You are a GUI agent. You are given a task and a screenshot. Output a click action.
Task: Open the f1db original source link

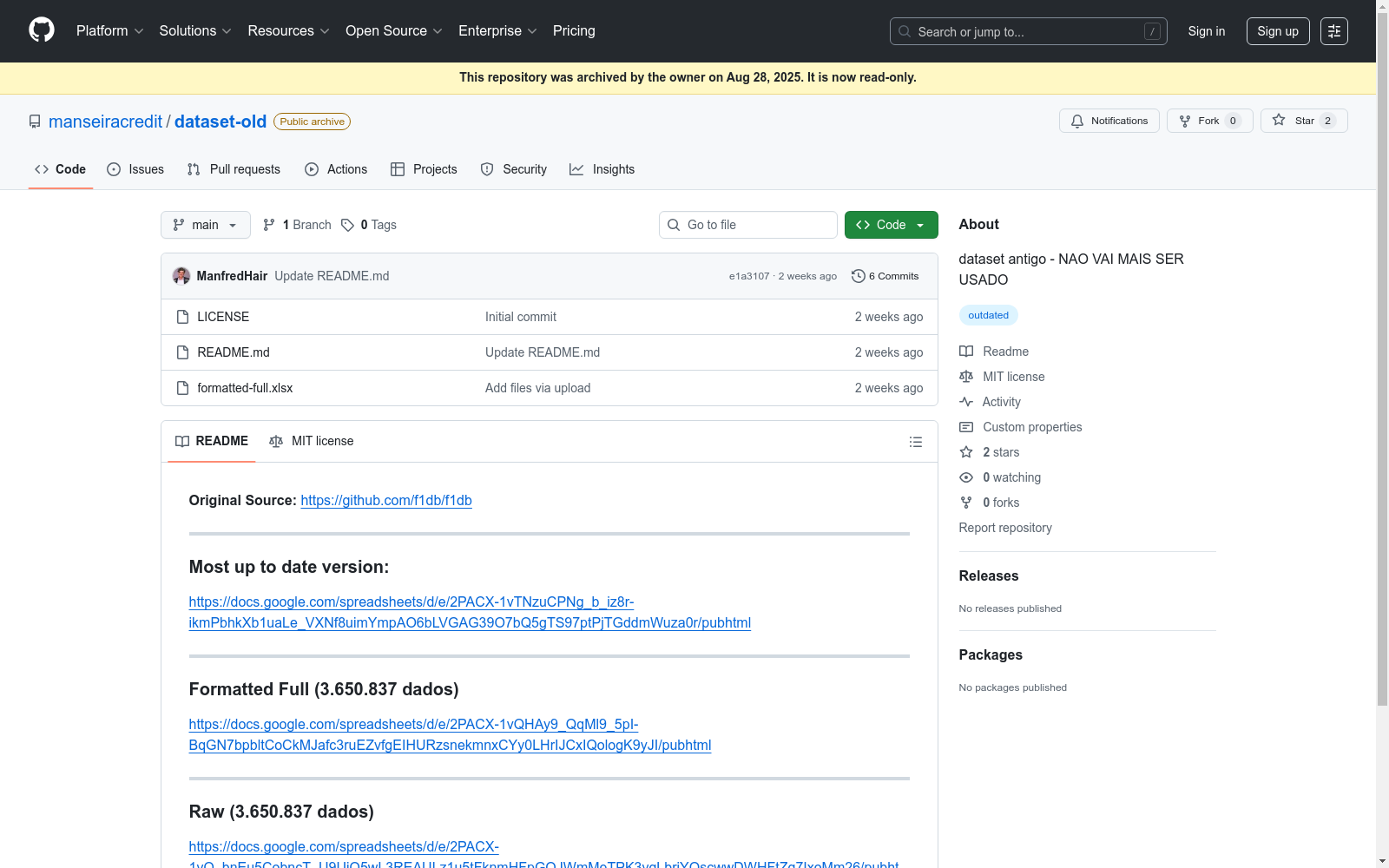(x=386, y=500)
